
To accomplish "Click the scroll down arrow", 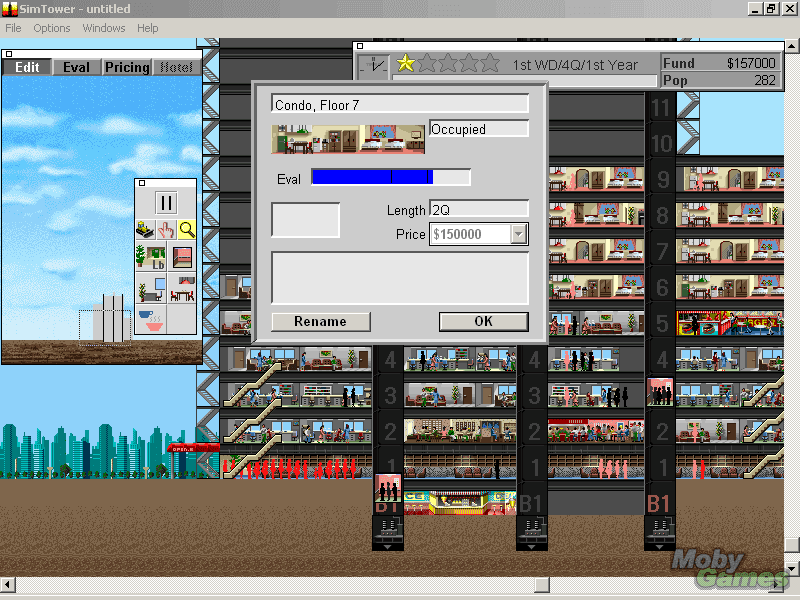I will click(x=791, y=568).
